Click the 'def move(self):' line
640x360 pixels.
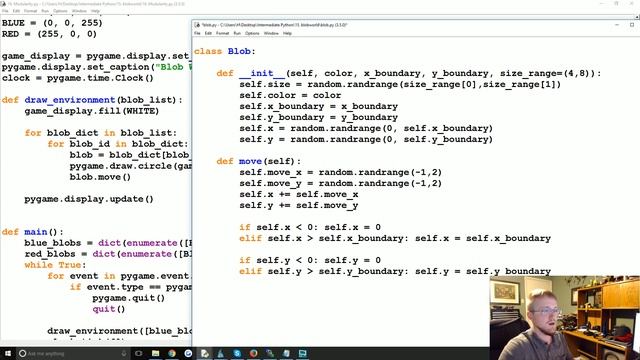click(258, 162)
